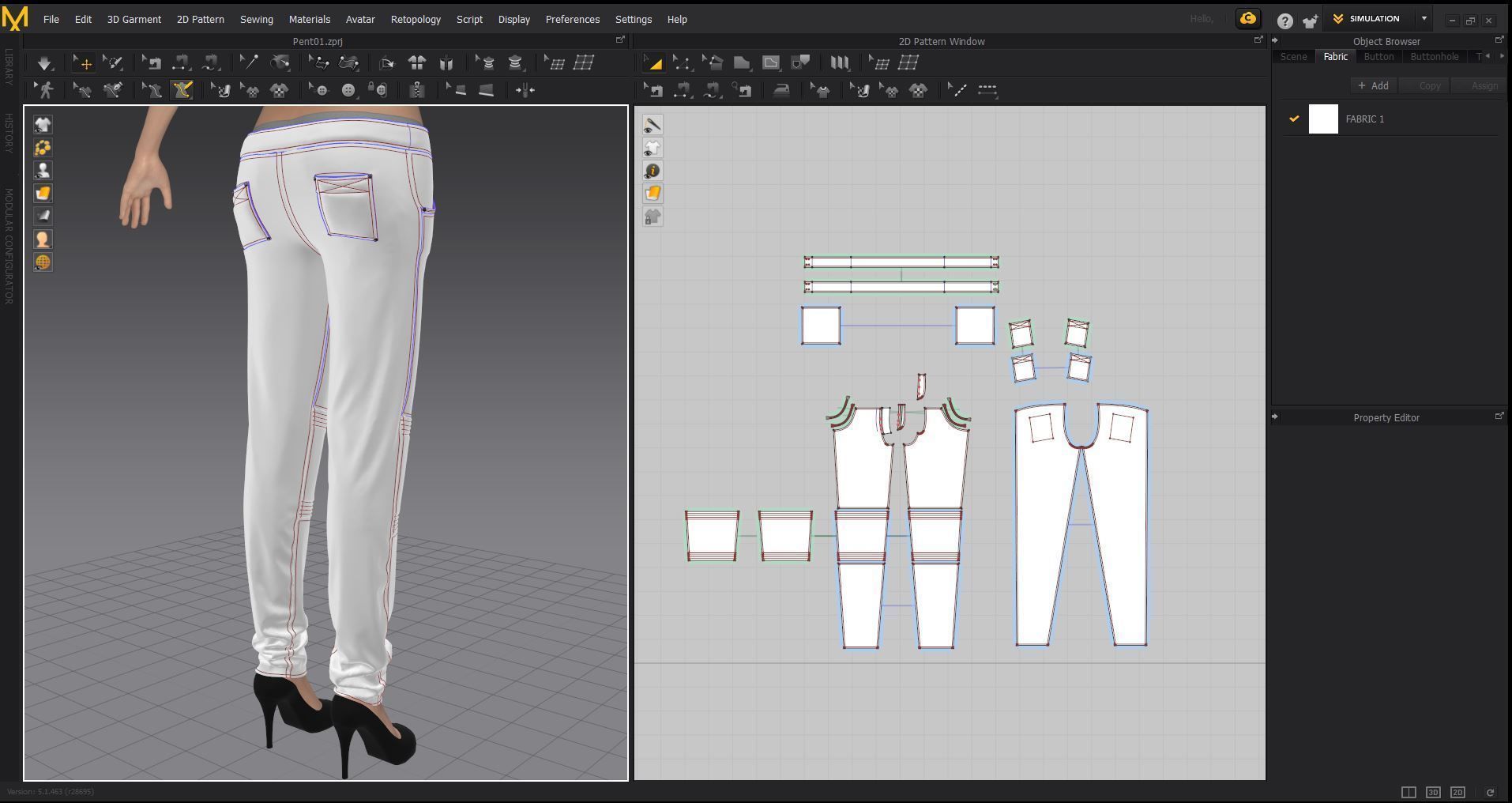Open the HISTORY side panel tab
Screen dimensions: 1512x803
[x=9, y=133]
